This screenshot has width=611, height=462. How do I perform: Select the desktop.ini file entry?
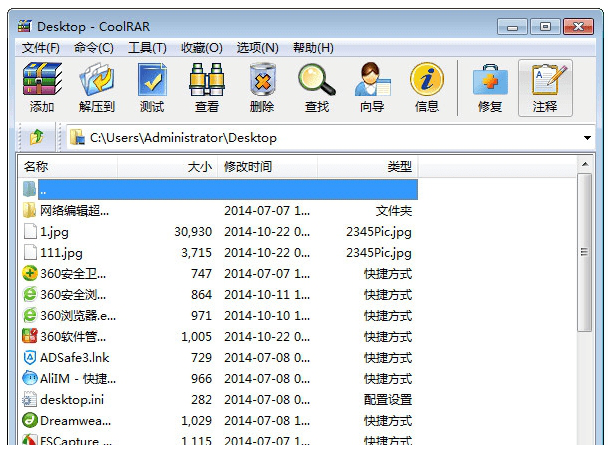tap(70, 399)
